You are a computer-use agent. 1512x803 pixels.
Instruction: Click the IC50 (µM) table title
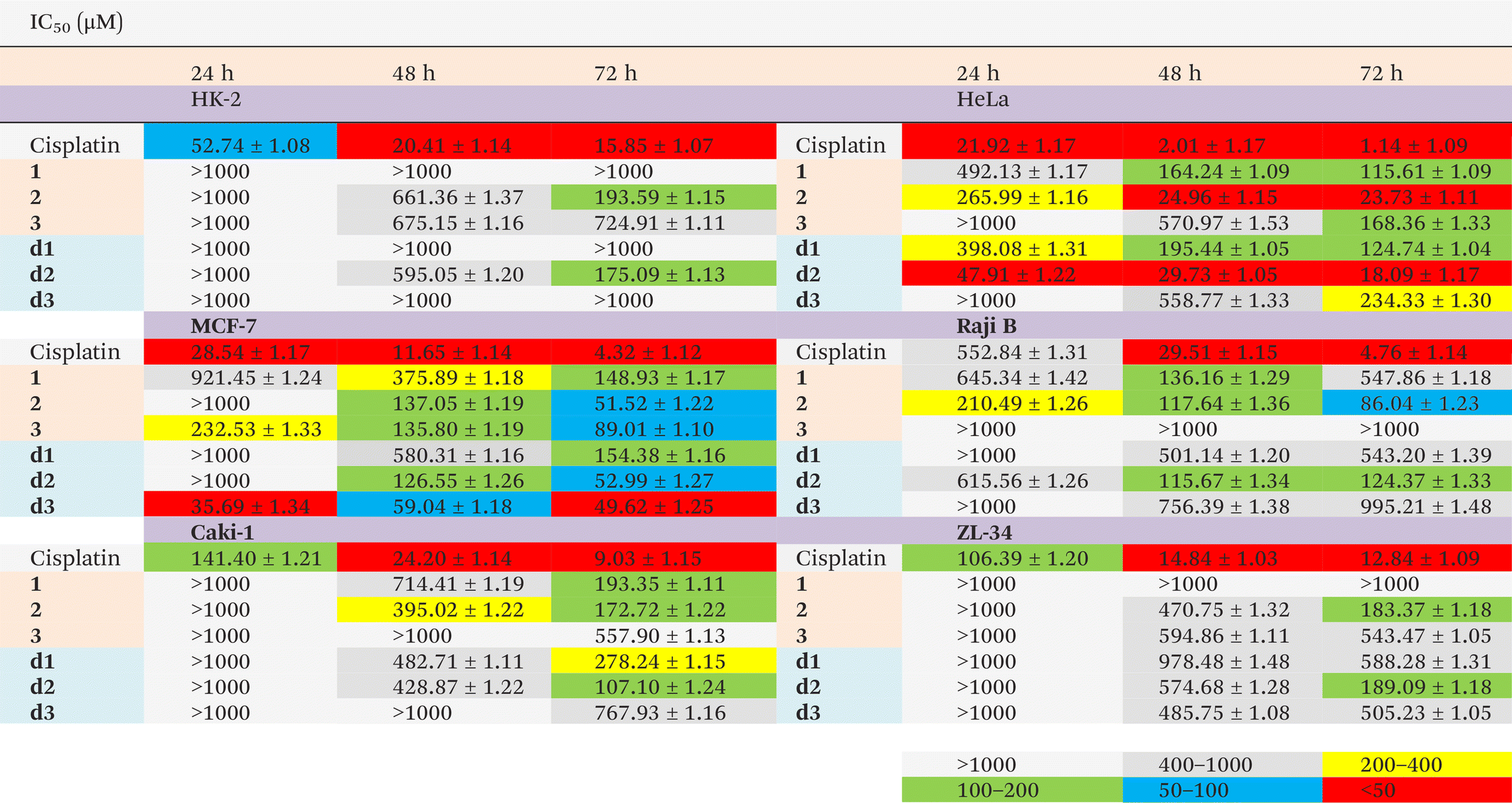point(76,23)
